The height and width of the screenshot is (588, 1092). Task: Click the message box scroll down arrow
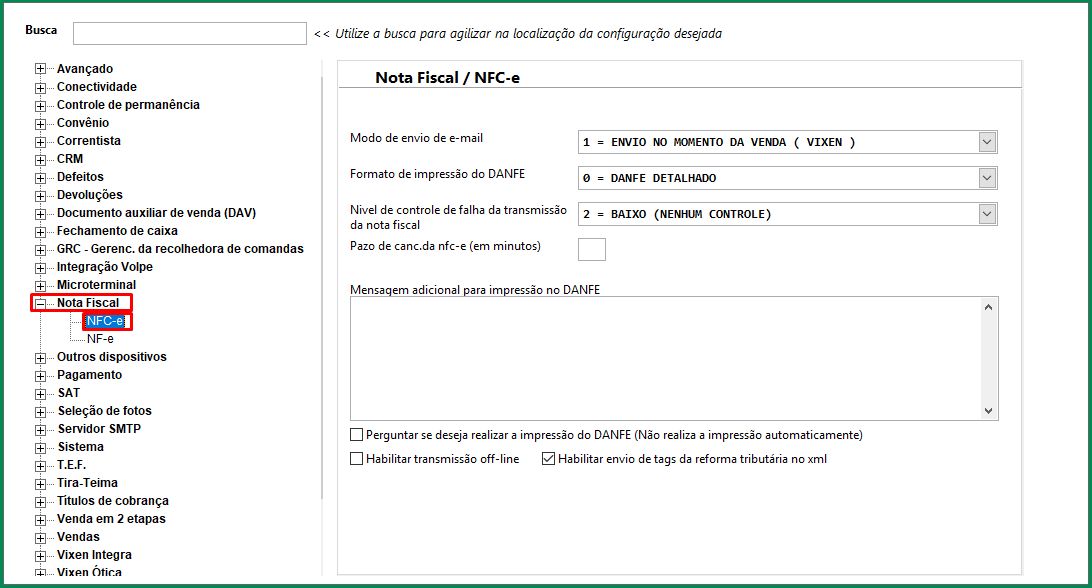point(988,411)
